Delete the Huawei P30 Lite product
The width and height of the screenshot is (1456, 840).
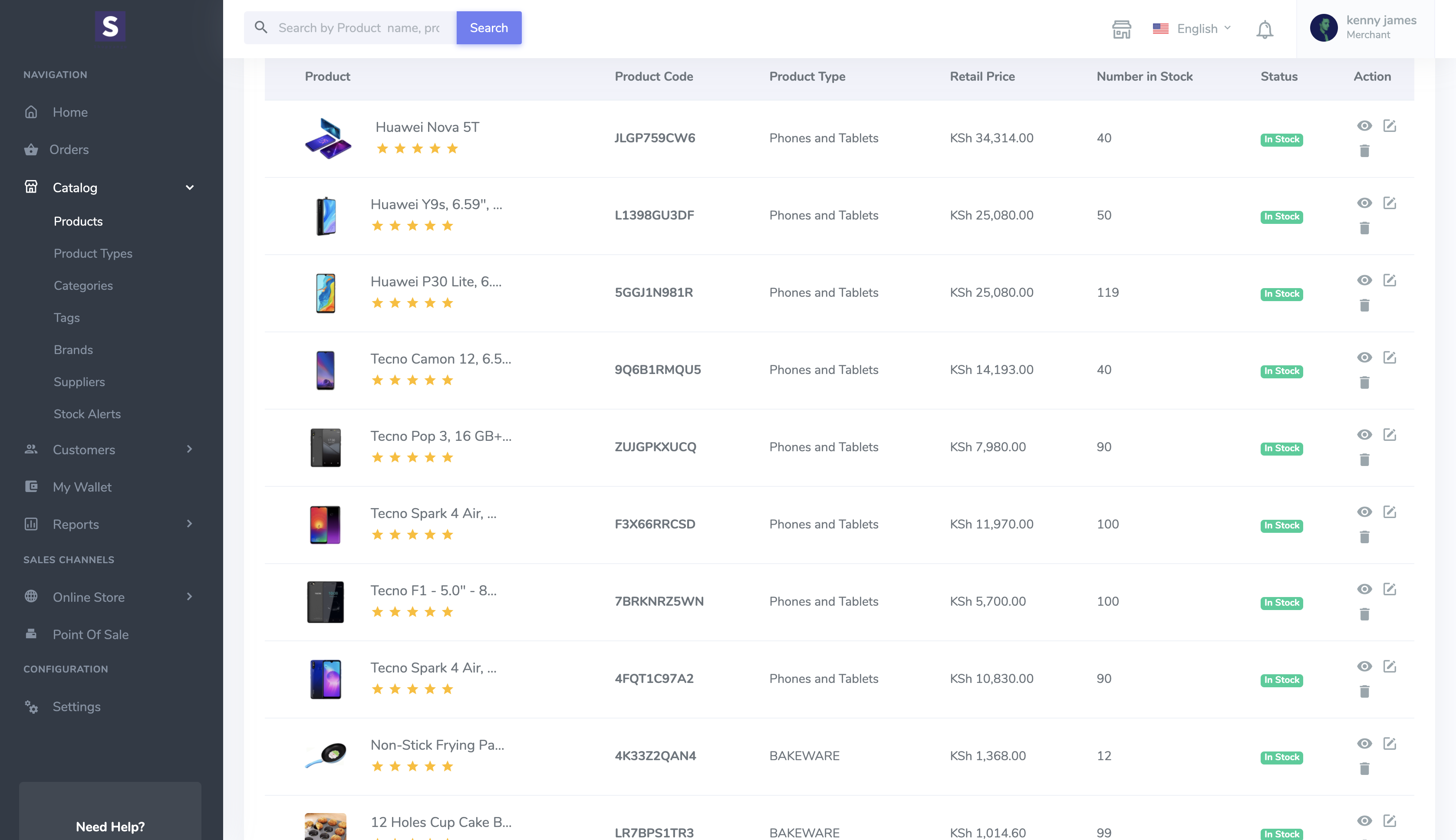(1364, 305)
